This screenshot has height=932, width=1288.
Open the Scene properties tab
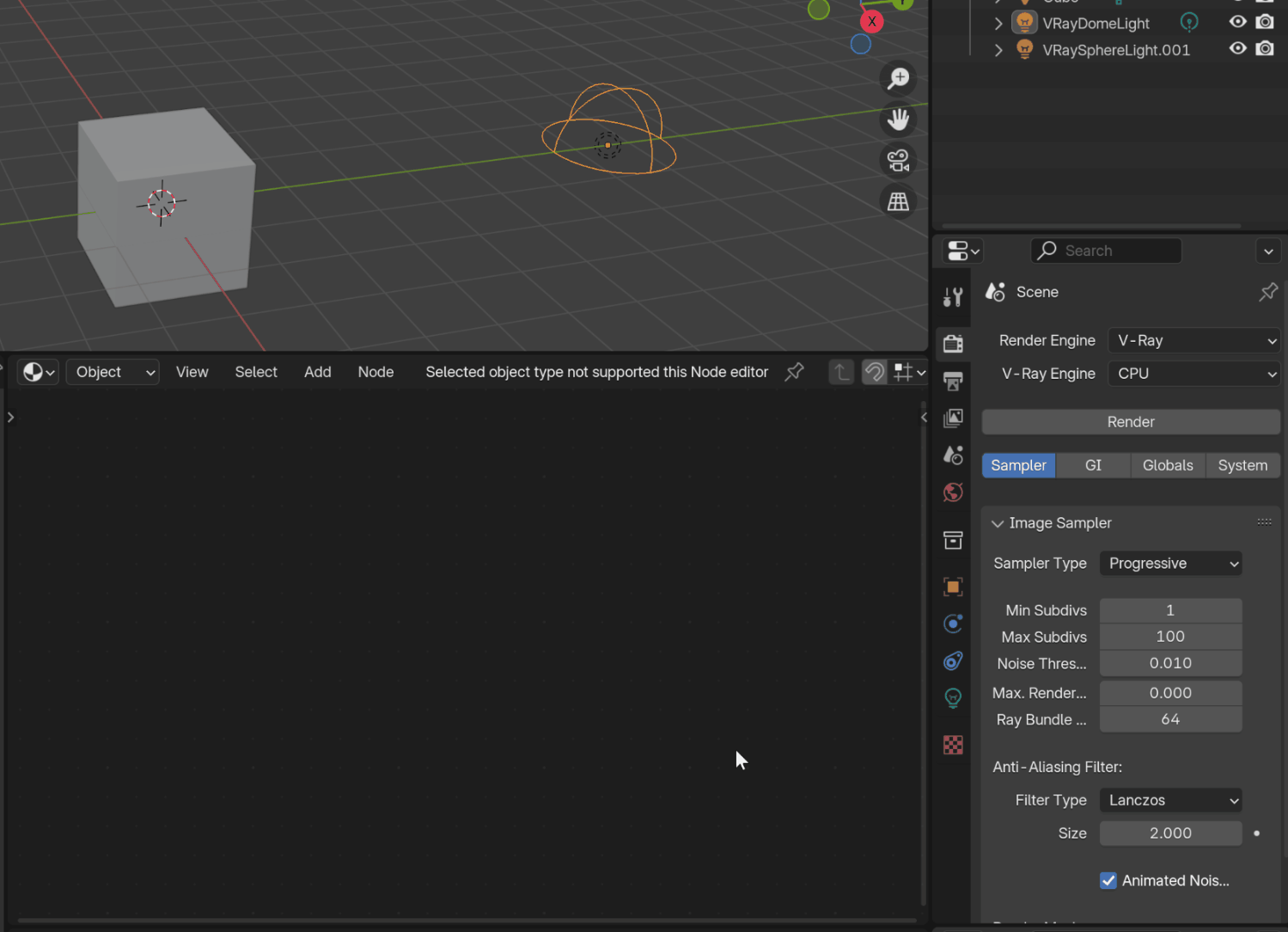point(953,455)
